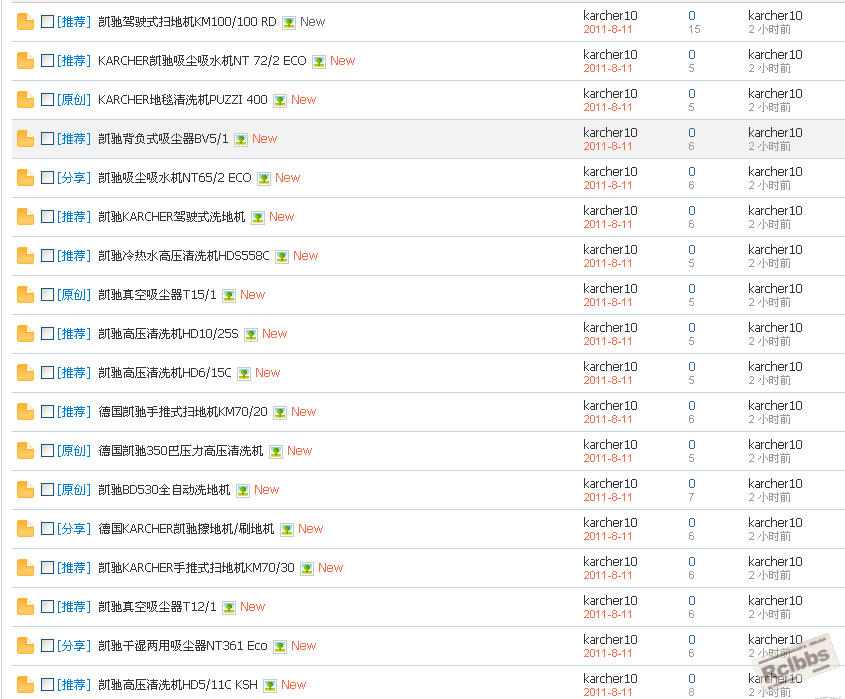Click folder icon beside BD530 thread

(25, 490)
